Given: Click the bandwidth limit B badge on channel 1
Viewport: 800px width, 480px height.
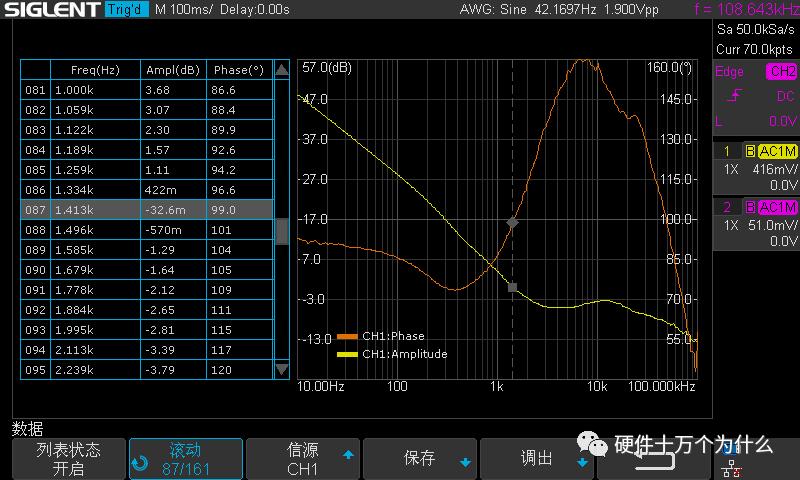Looking at the screenshot, I should tap(750, 151).
